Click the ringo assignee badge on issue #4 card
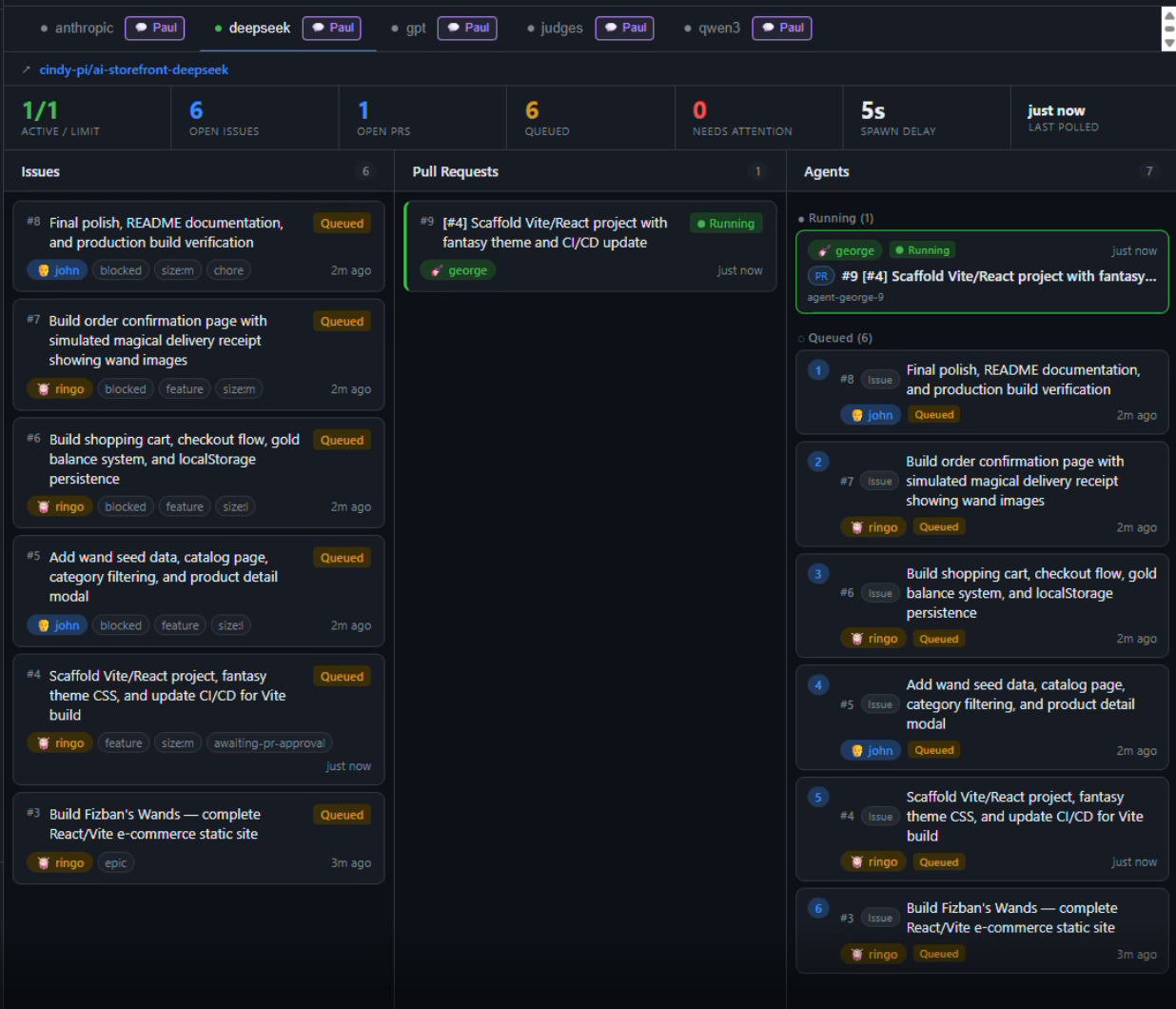This screenshot has height=1009, width=1176. pyautogui.click(x=60, y=742)
